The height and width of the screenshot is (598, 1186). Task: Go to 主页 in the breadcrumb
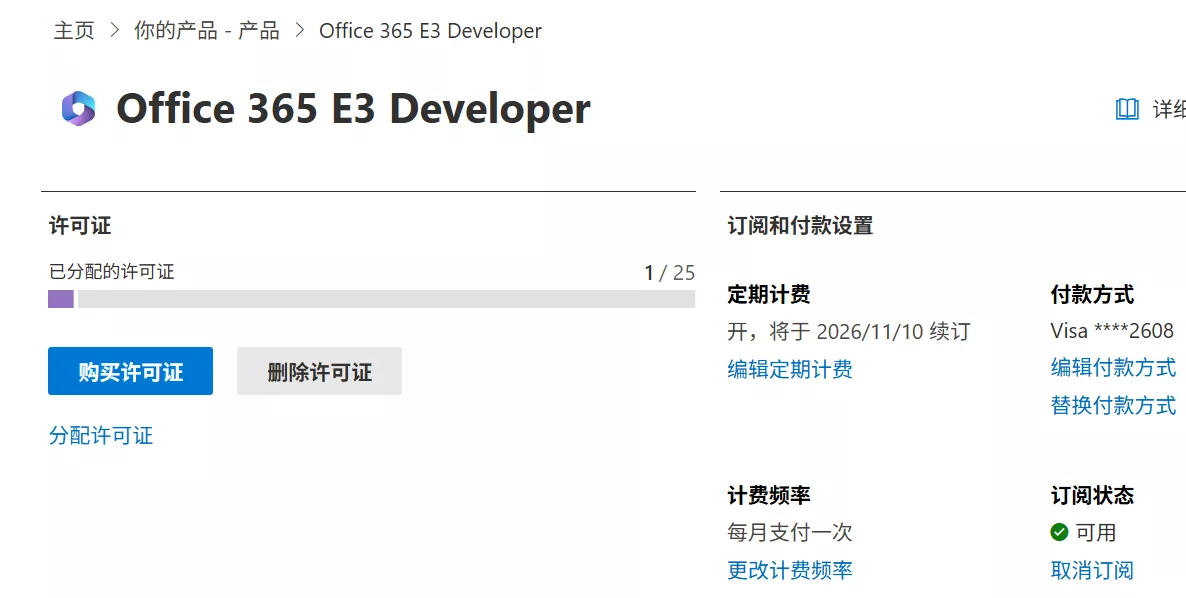coord(74,31)
